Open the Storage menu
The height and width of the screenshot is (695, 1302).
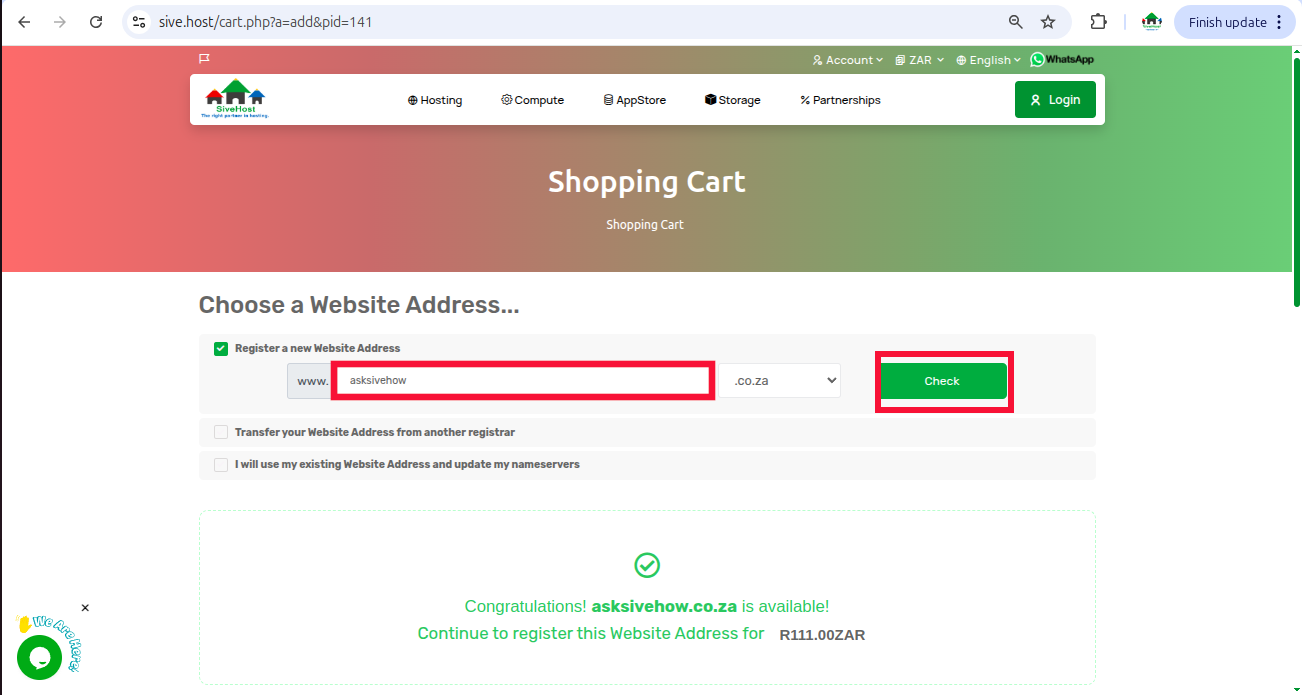pyautogui.click(x=733, y=100)
